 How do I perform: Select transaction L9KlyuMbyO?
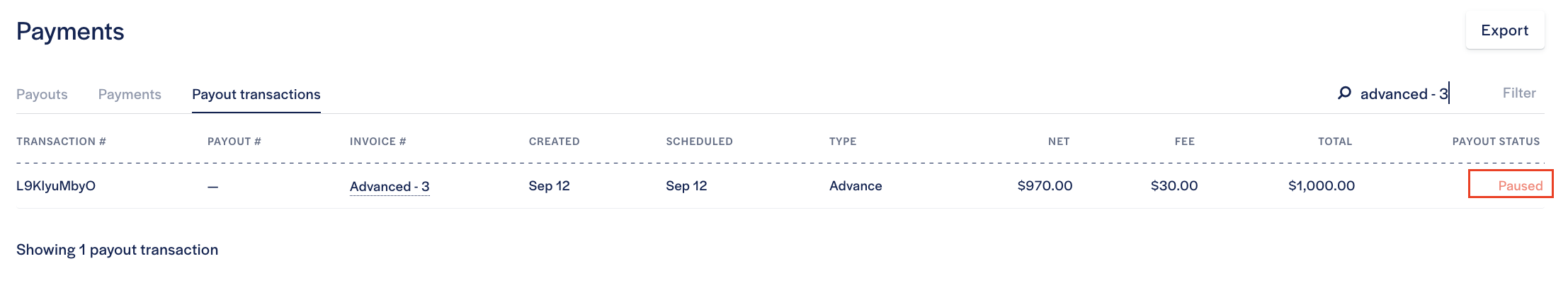(x=56, y=186)
